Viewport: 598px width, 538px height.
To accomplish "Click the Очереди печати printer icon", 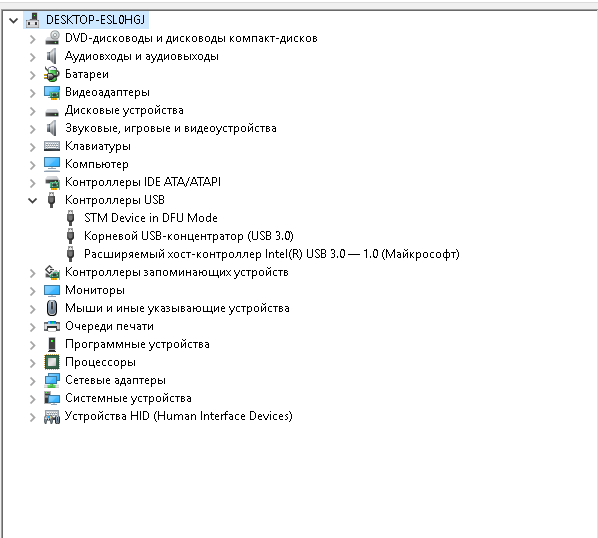I will coord(52,326).
